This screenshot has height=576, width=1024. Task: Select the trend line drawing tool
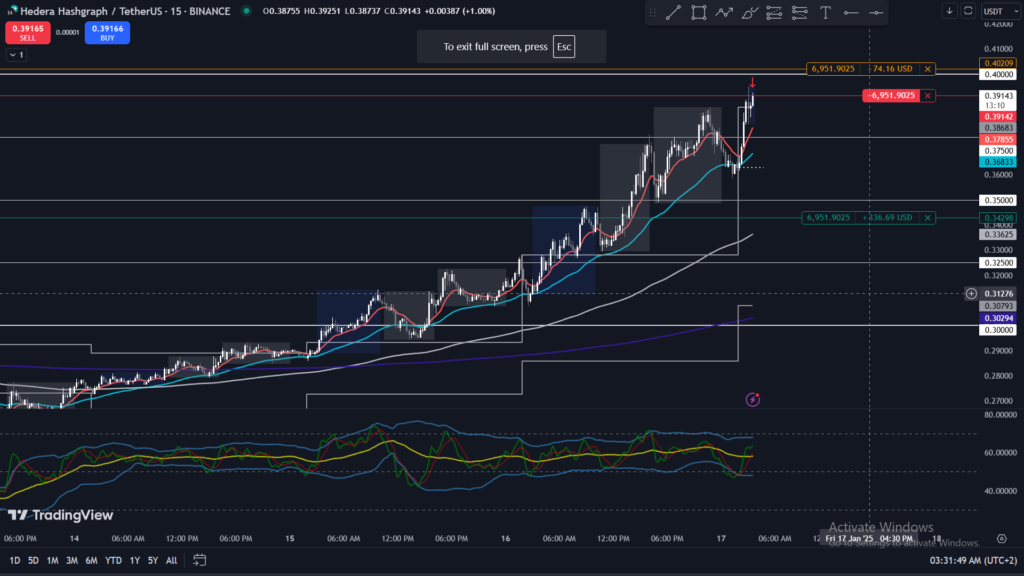point(673,13)
